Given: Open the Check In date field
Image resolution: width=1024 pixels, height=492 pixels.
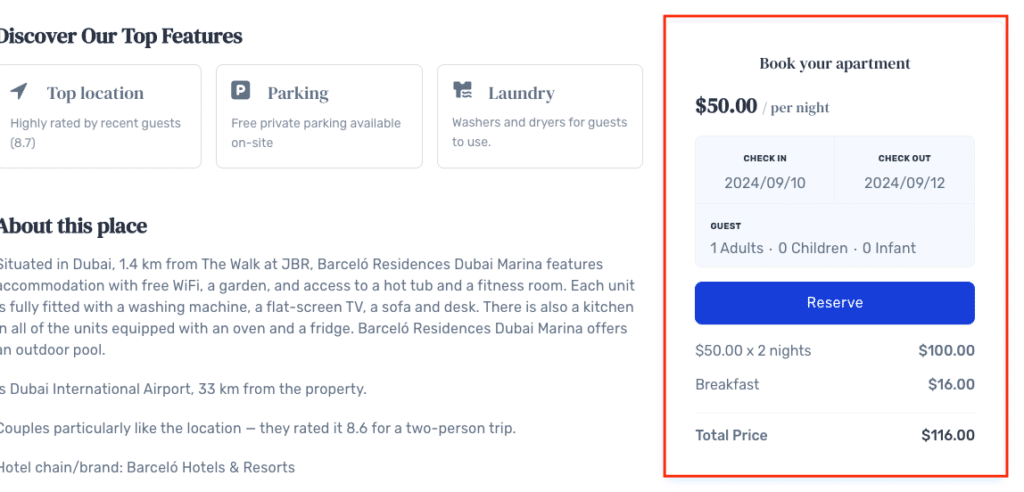Looking at the screenshot, I should pos(765,170).
